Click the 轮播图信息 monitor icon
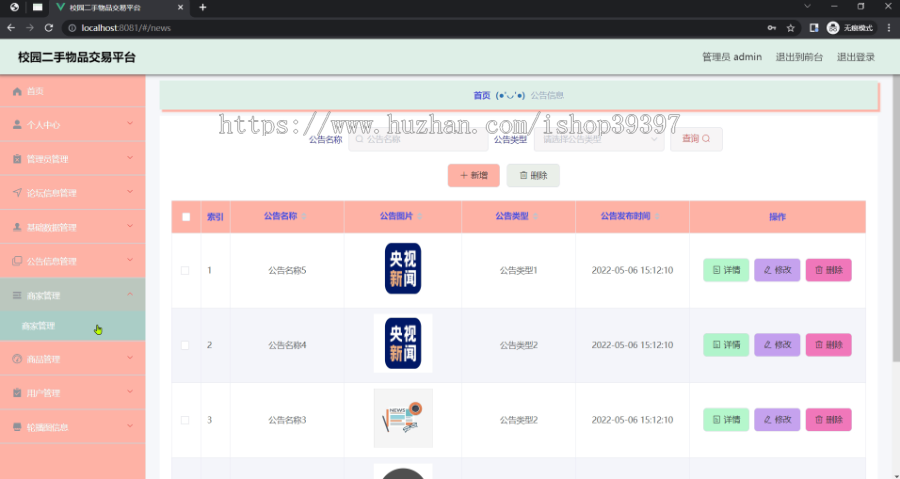This screenshot has height=479, width=900. tap(17, 427)
